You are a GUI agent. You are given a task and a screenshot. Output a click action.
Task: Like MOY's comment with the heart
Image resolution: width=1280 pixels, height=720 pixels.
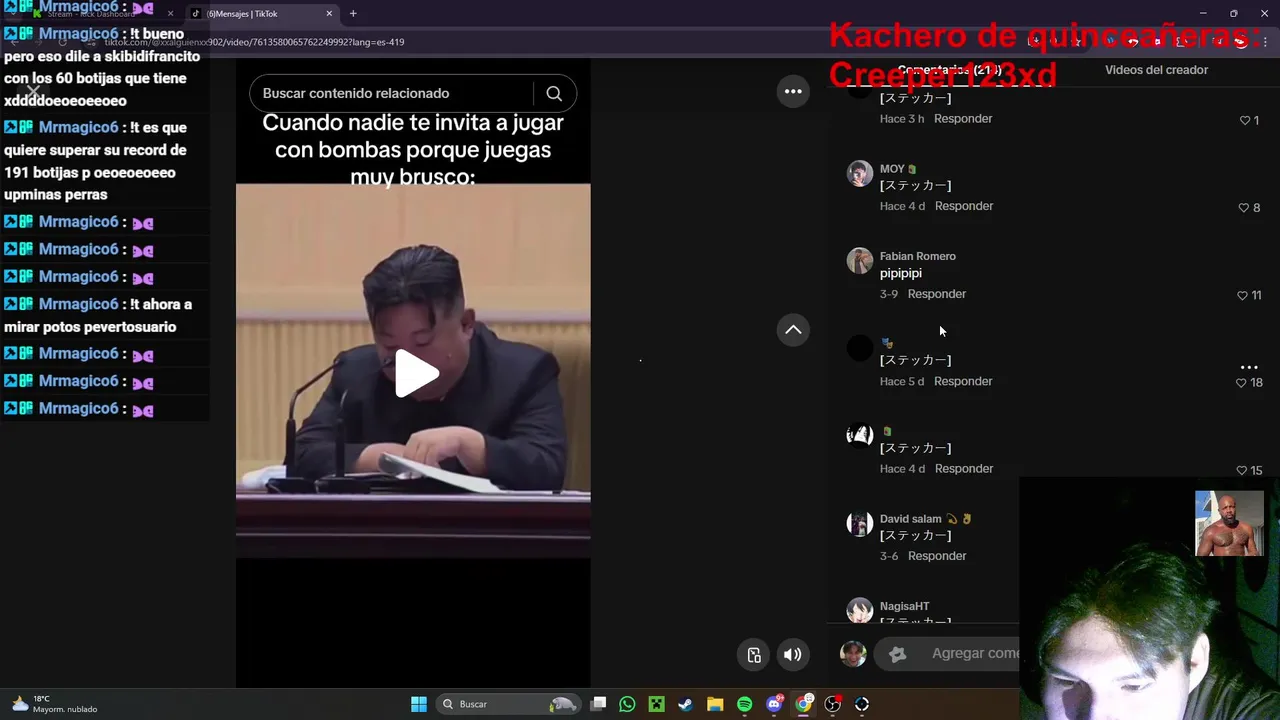pyautogui.click(x=1244, y=208)
